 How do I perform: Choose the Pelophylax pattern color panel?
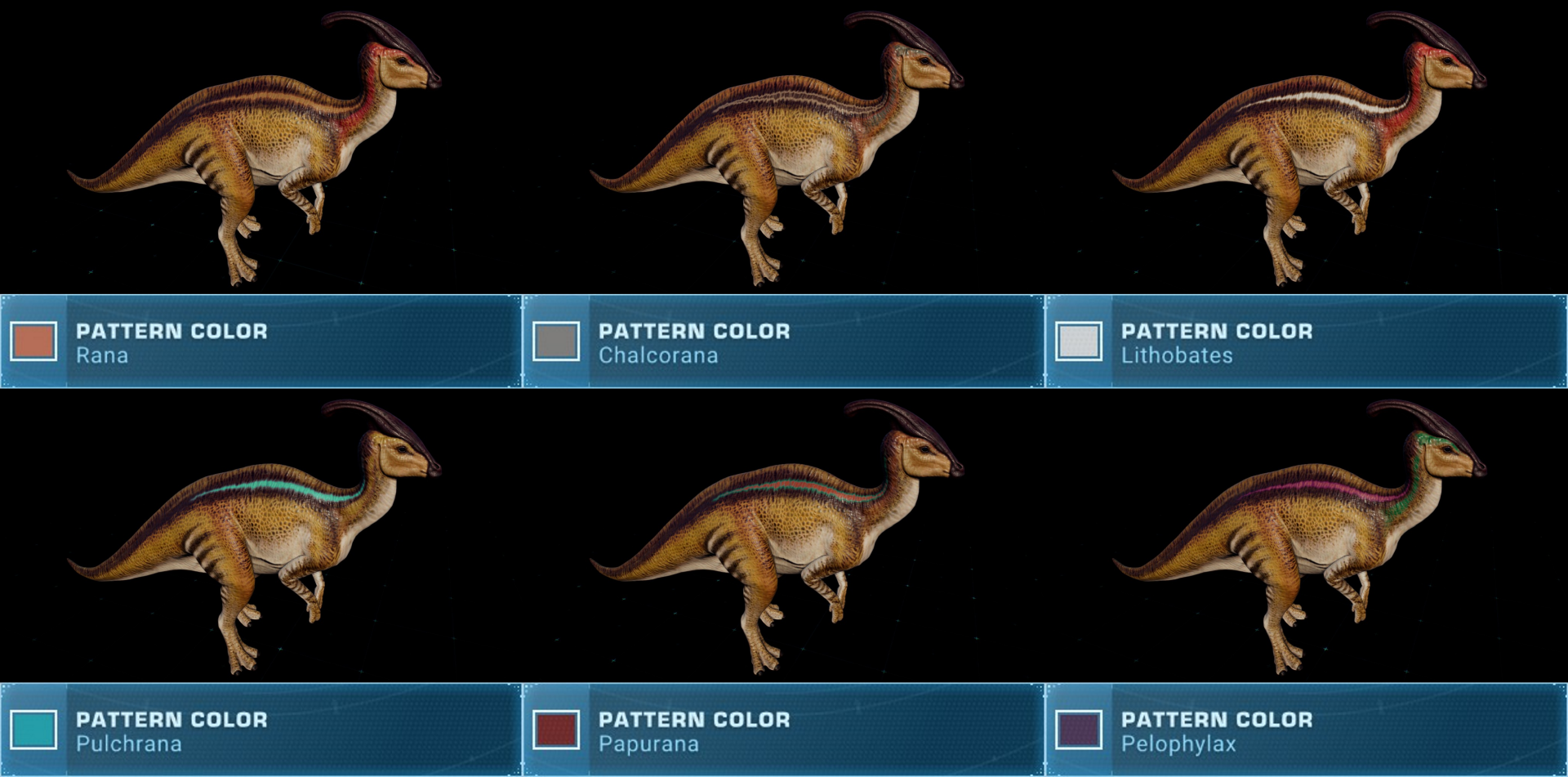point(1307,729)
